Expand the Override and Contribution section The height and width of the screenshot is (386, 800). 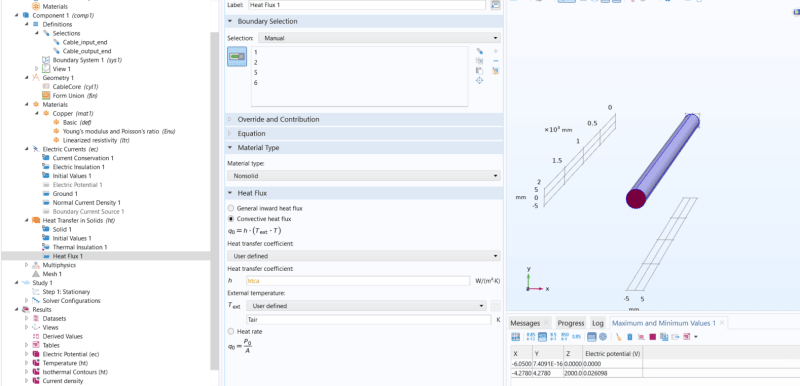(229, 119)
